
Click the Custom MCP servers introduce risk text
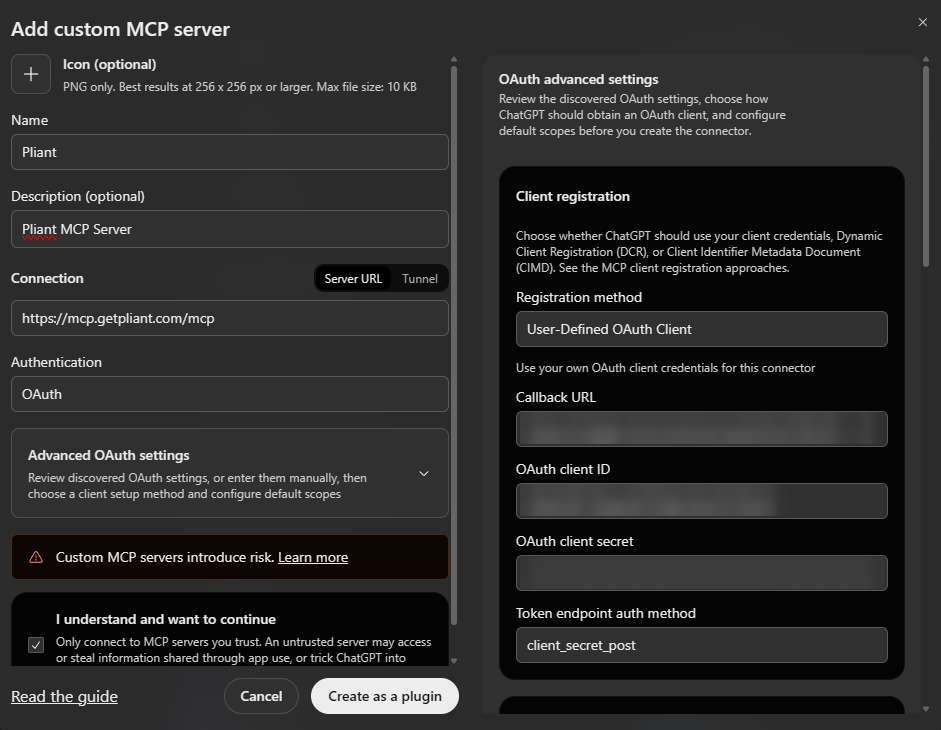point(165,557)
